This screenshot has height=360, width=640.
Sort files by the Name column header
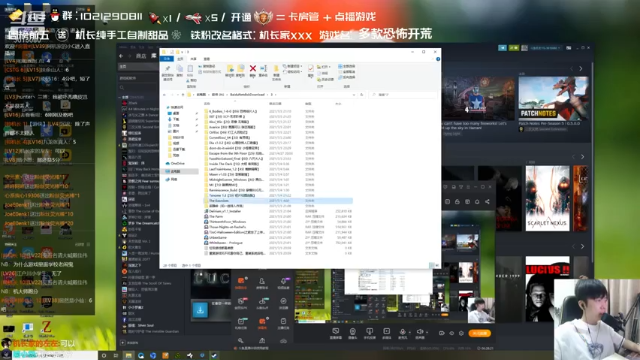tap(207, 104)
